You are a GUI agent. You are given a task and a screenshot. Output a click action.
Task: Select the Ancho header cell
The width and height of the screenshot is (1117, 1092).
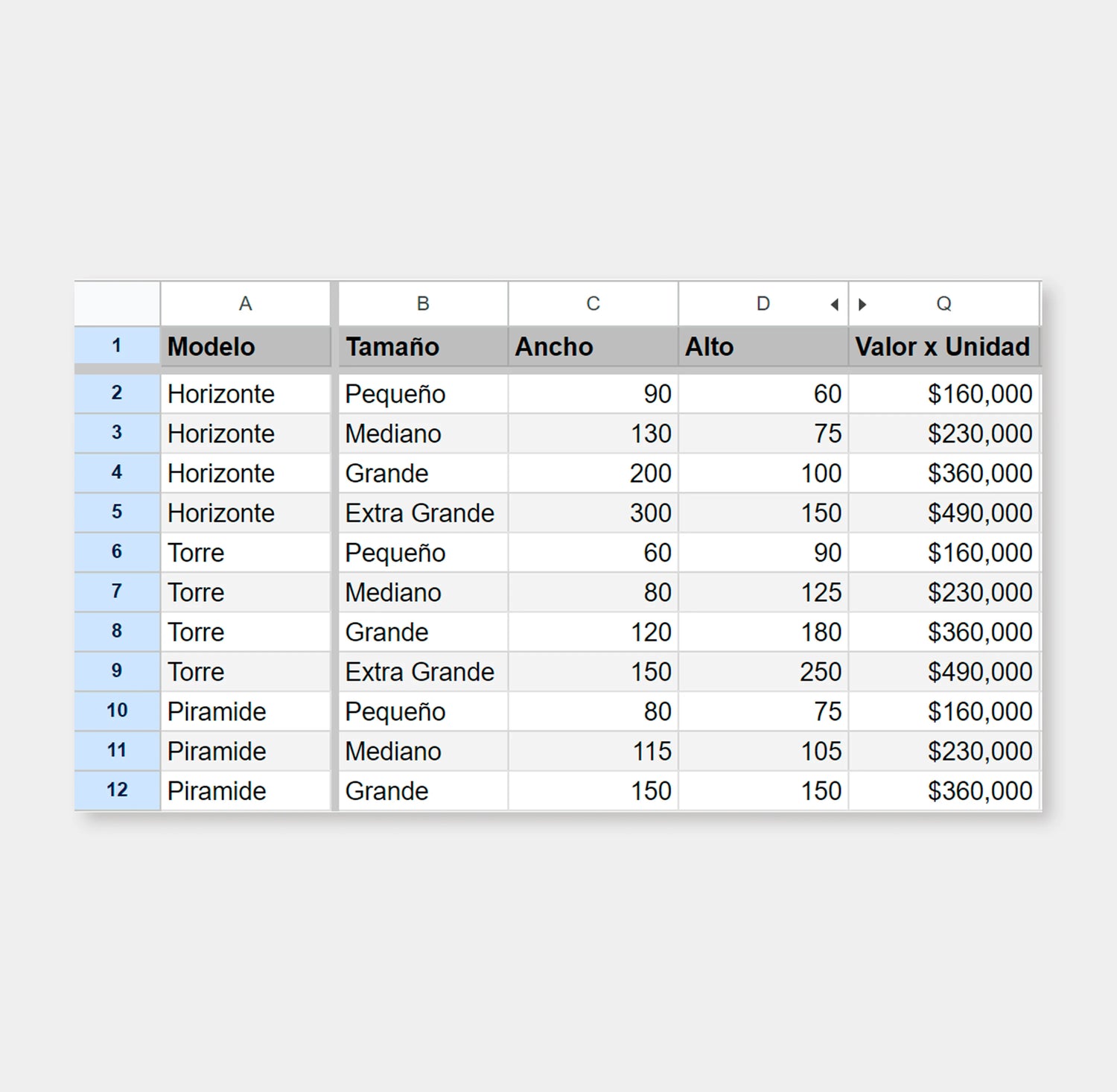[593, 347]
